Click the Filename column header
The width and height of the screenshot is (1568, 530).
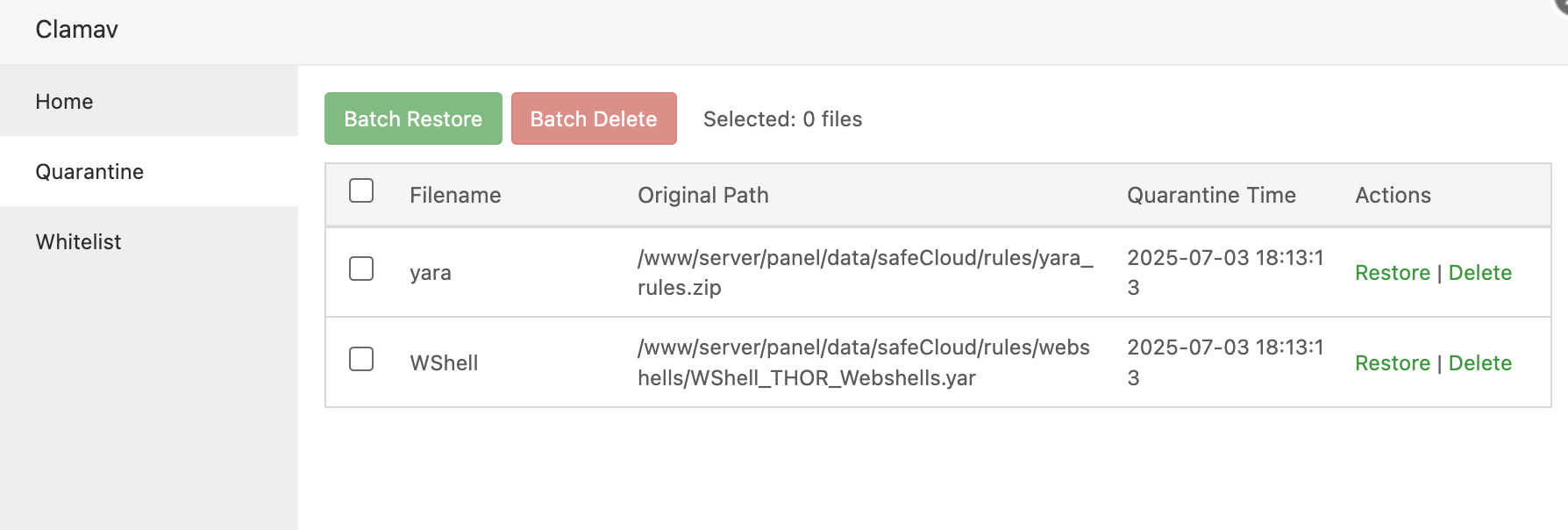(455, 196)
